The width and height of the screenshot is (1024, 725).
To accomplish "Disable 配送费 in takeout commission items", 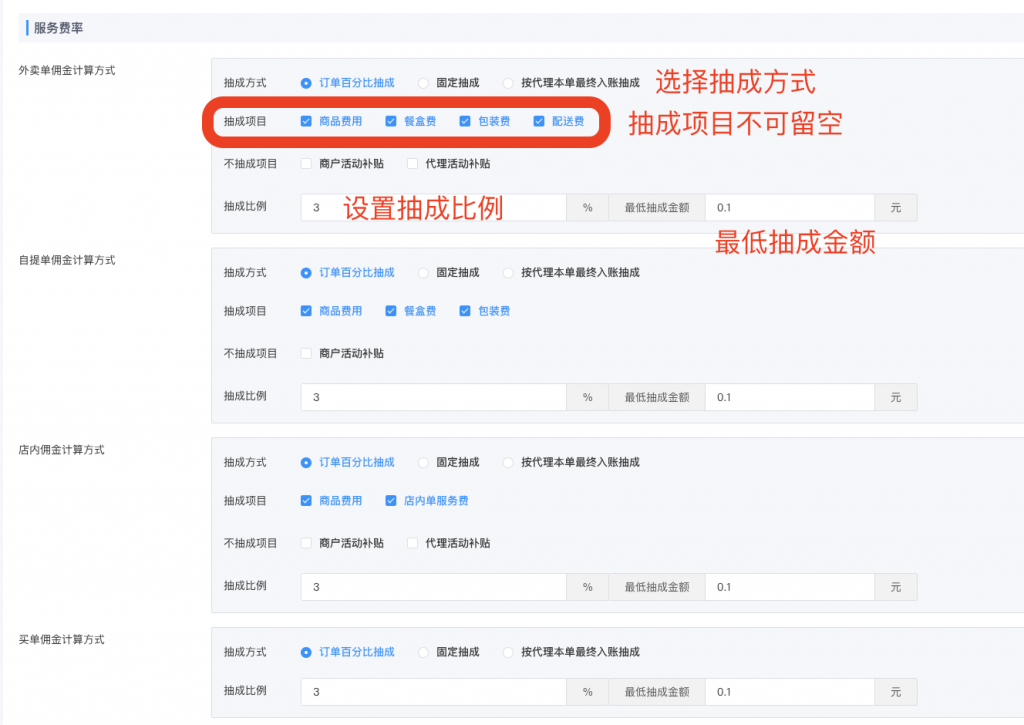I will click(540, 120).
